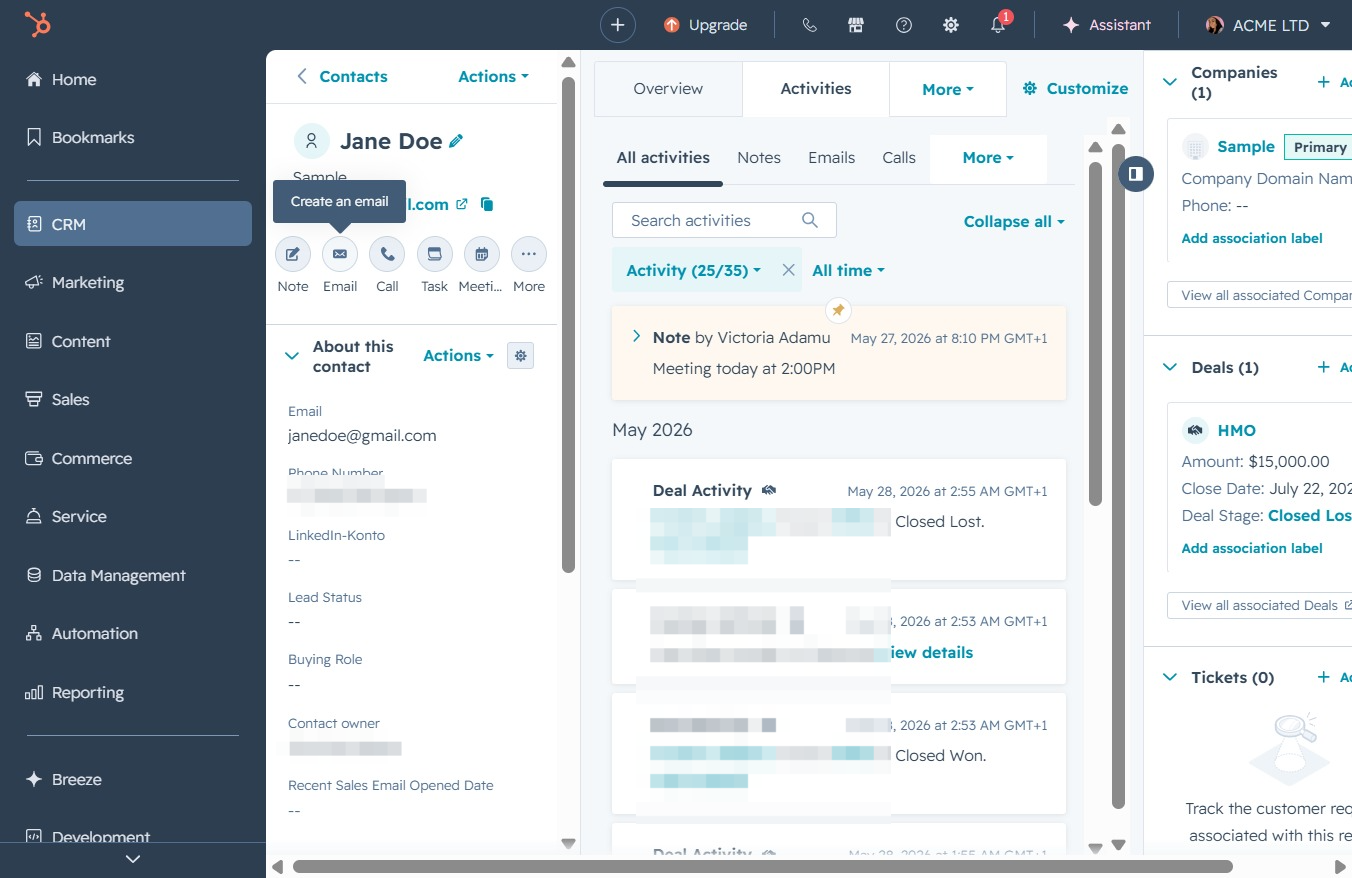Launch the Breeze Assistant
The height and width of the screenshot is (878, 1352).
click(x=1106, y=25)
